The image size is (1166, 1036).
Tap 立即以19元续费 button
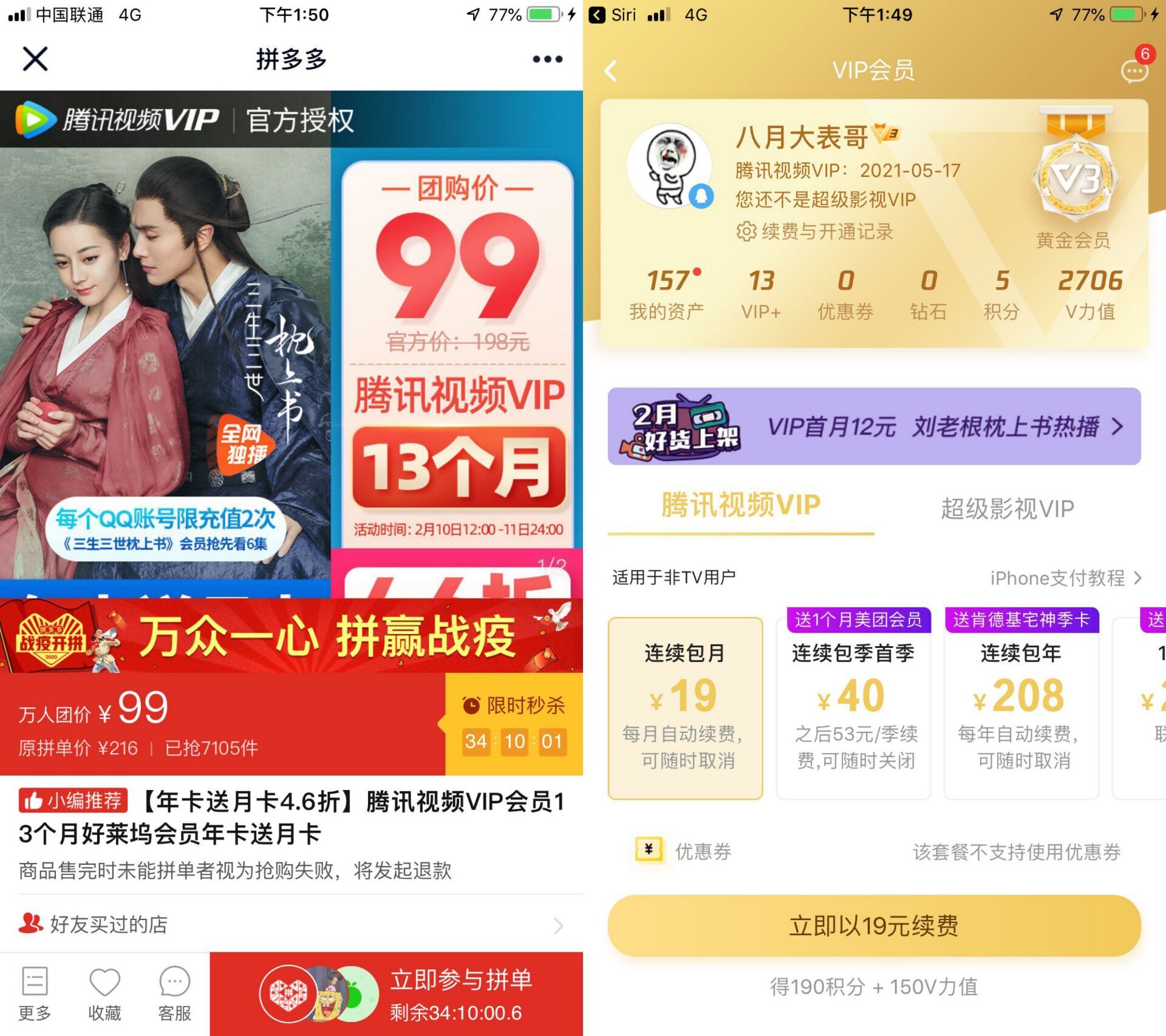pos(874,925)
